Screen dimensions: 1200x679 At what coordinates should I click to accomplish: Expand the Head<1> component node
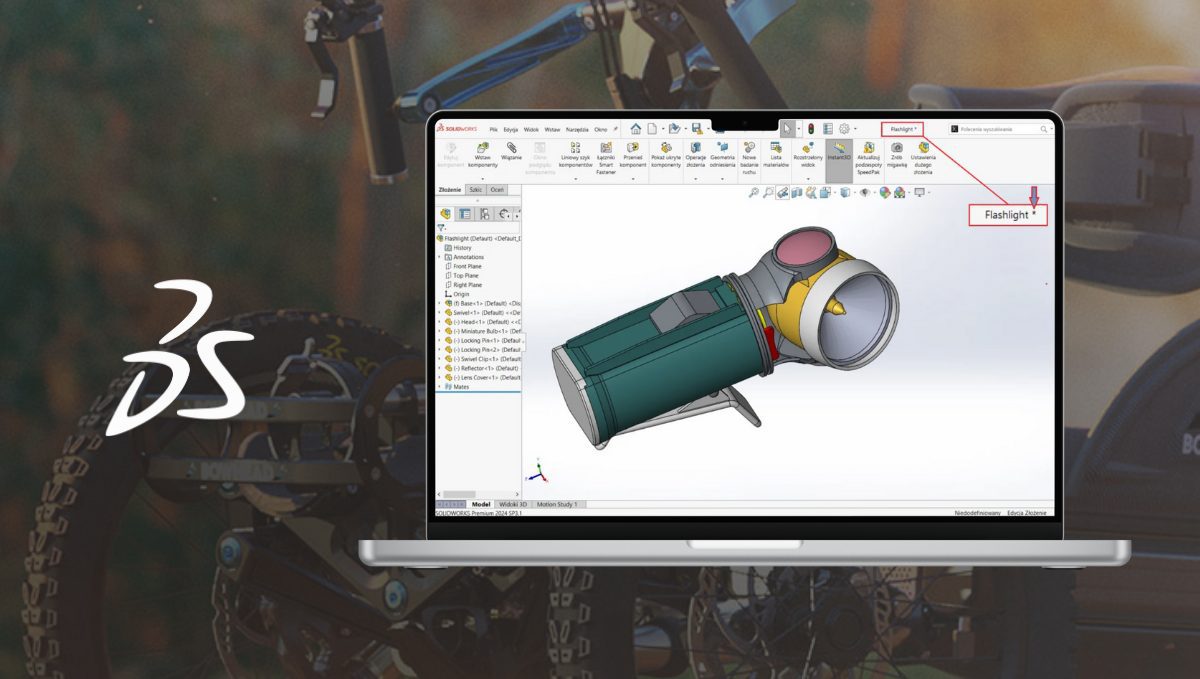tap(438, 322)
